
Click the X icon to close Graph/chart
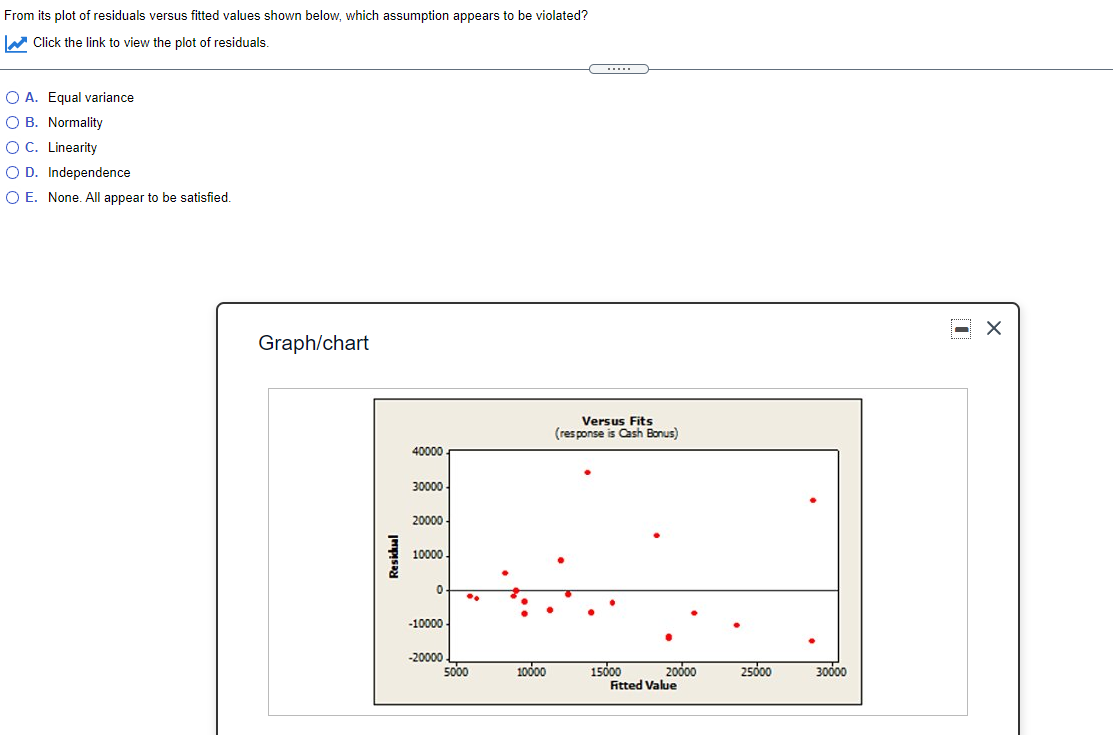tap(993, 327)
